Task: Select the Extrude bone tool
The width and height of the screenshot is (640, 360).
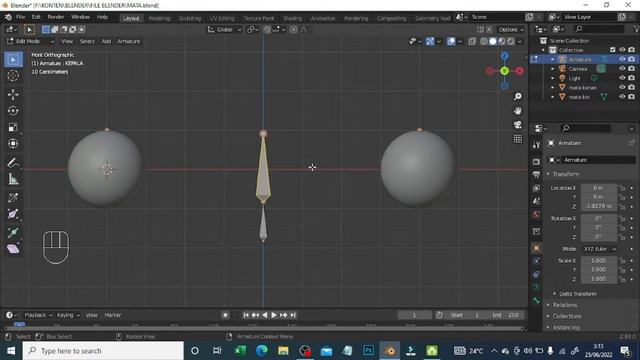Action: pos(13,233)
